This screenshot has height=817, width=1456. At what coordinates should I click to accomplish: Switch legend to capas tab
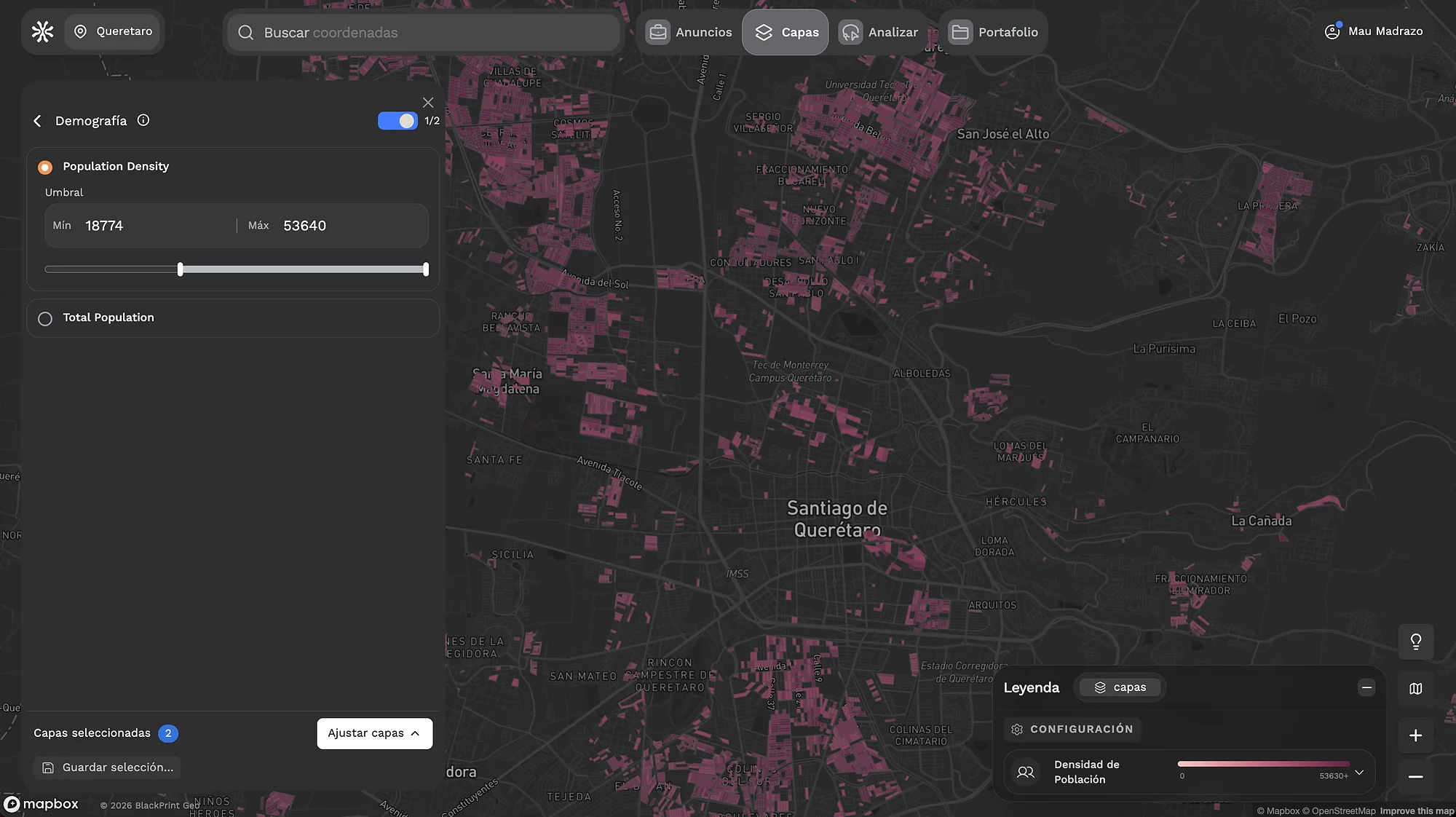[1120, 687]
